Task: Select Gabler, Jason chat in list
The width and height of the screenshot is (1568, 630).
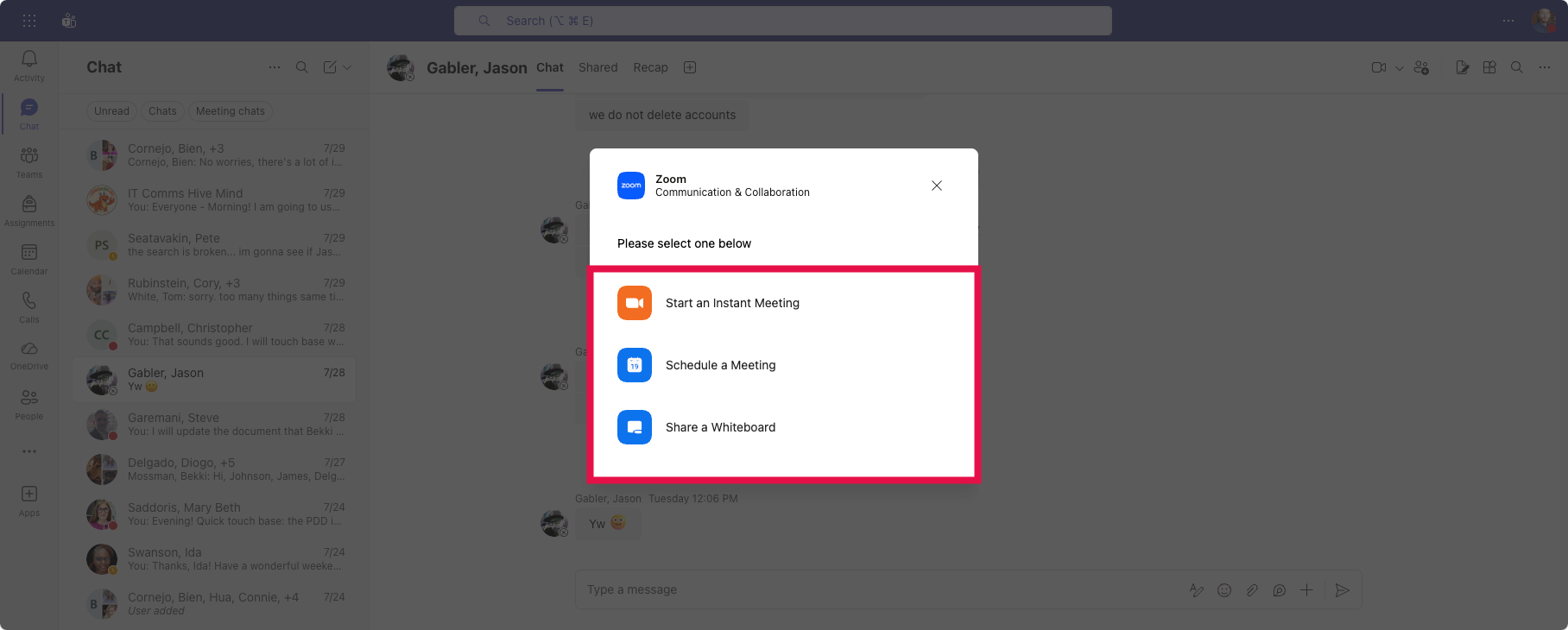Action: pos(214,380)
